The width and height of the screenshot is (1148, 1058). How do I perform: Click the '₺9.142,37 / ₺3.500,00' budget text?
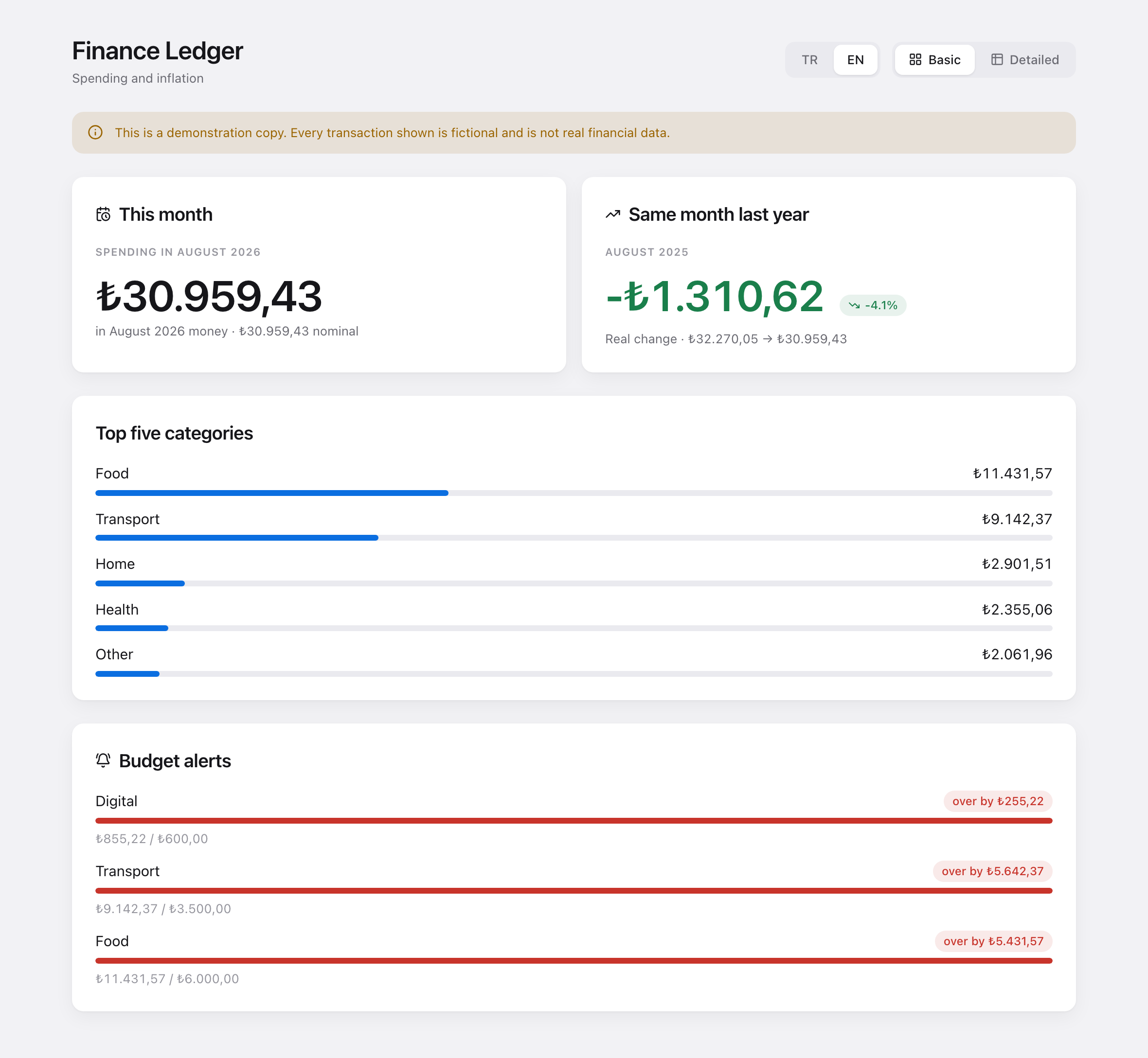[x=163, y=909]
